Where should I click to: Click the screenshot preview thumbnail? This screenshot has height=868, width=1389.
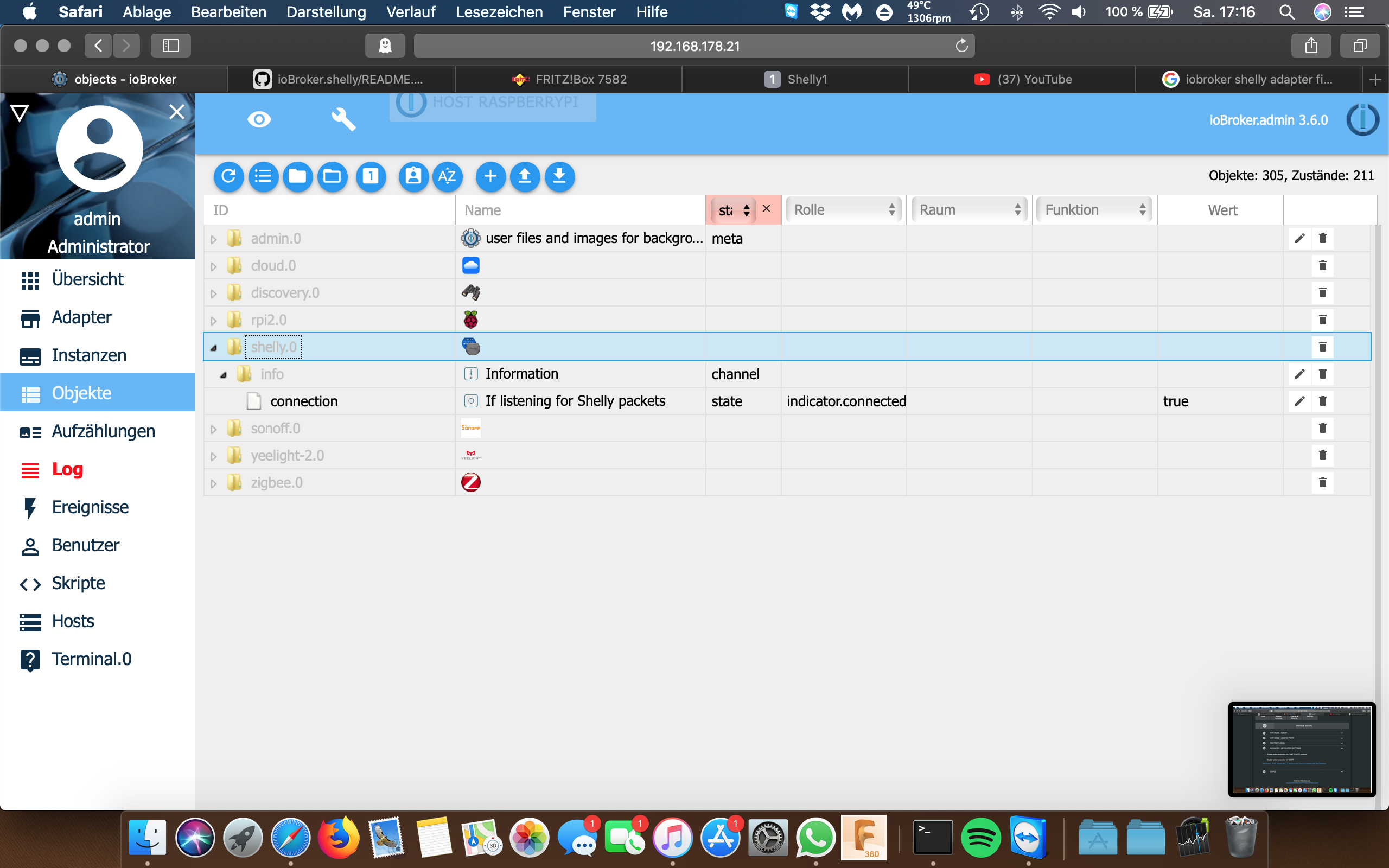[1301, 749]
